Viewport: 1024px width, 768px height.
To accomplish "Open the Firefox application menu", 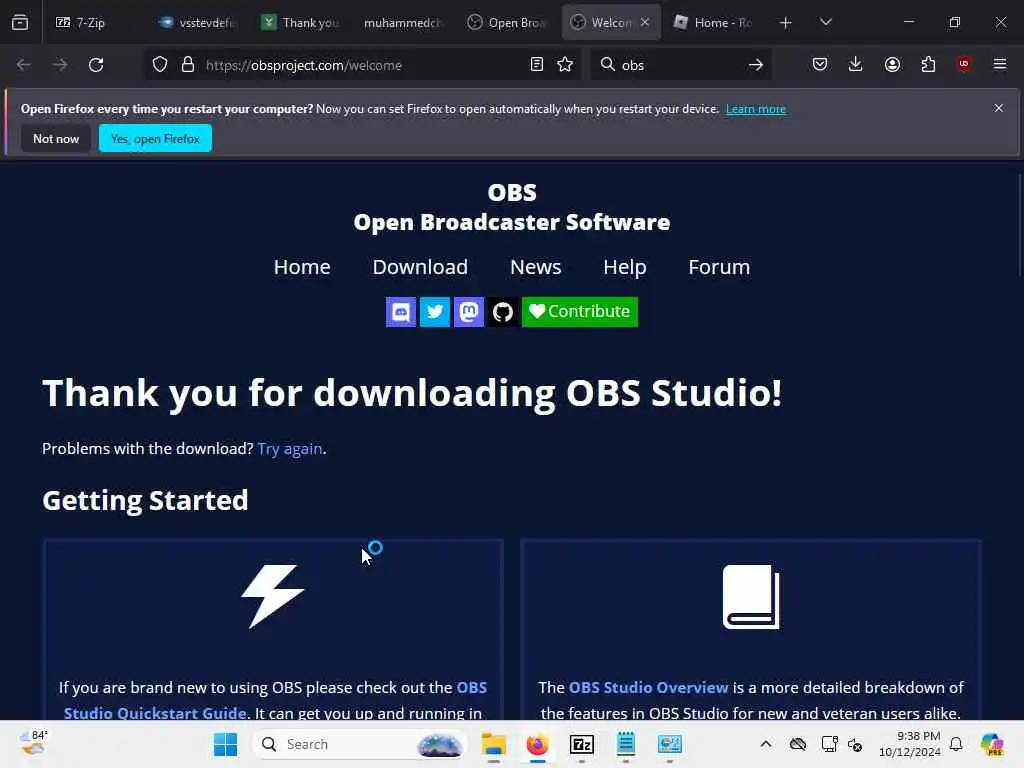I will (999, 64).
